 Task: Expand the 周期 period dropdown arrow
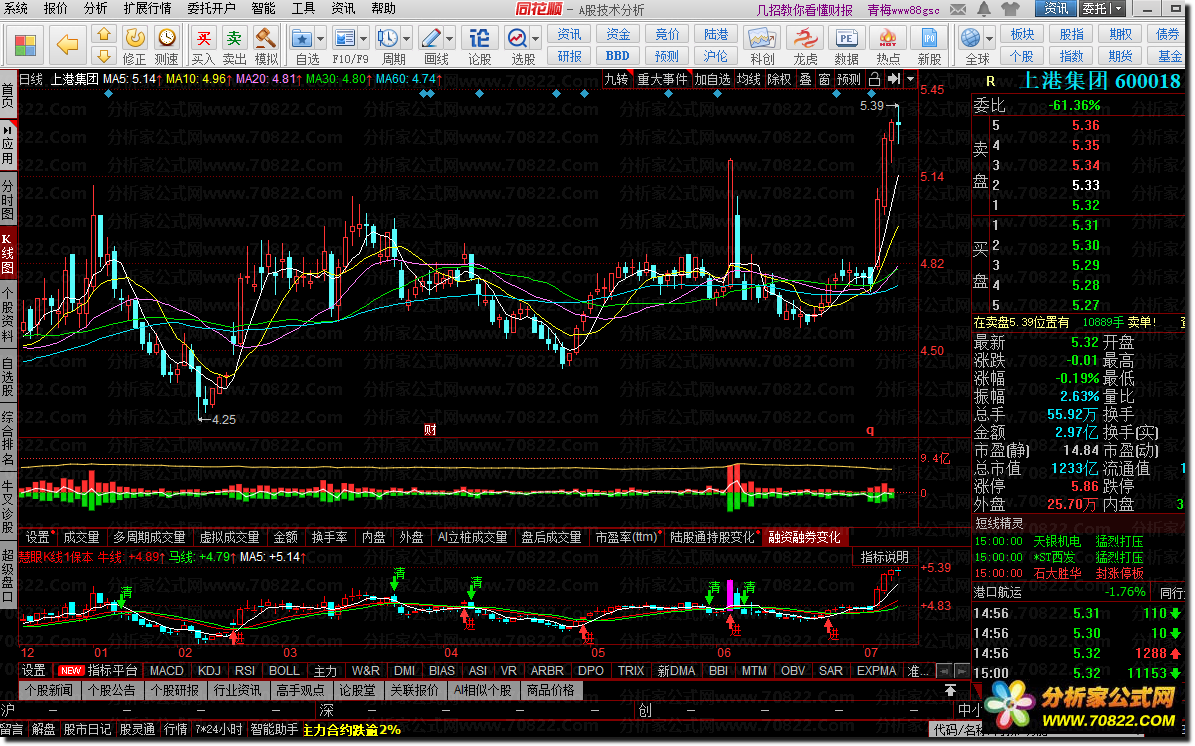(x=407, y=38)
